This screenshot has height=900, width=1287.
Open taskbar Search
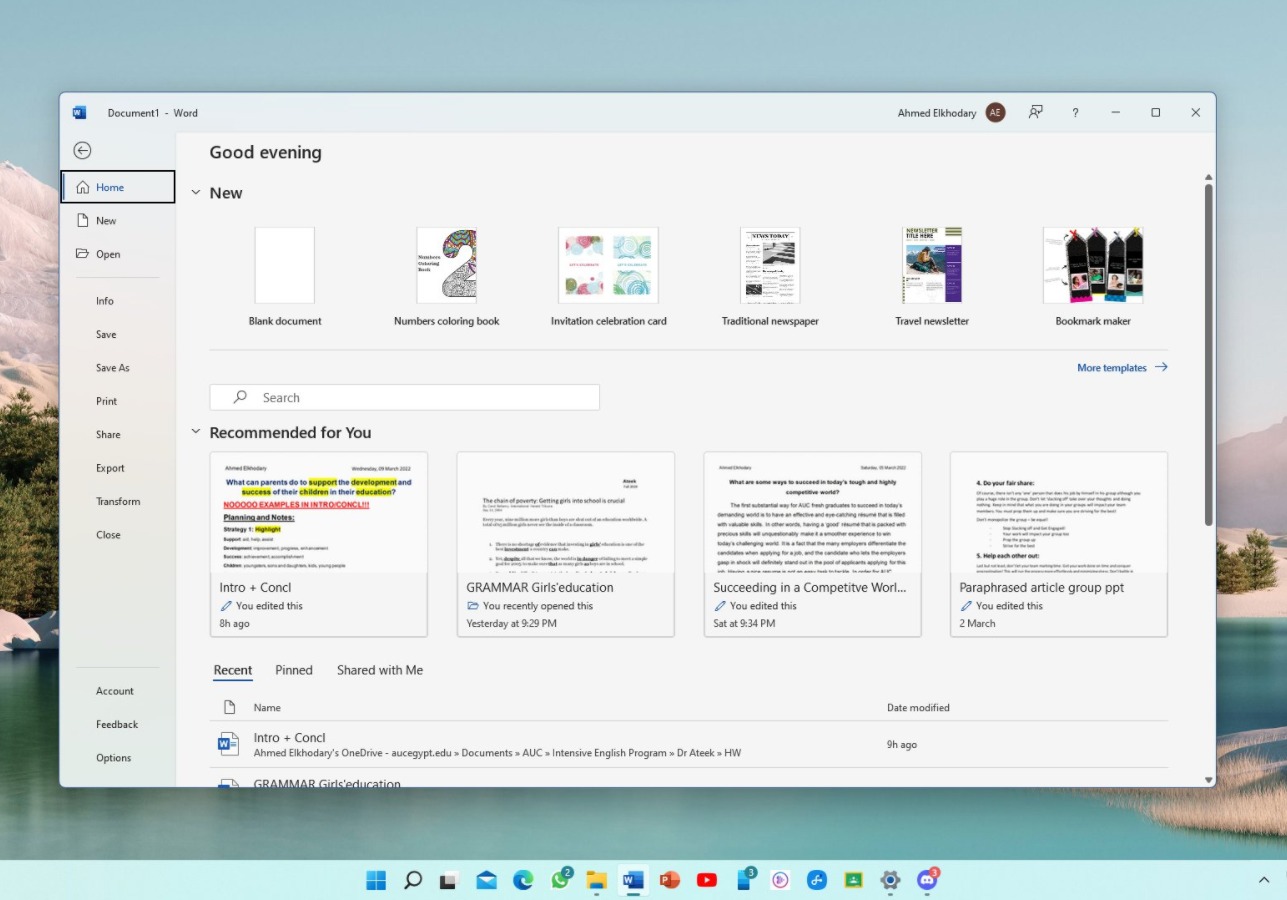click(413, 880)
